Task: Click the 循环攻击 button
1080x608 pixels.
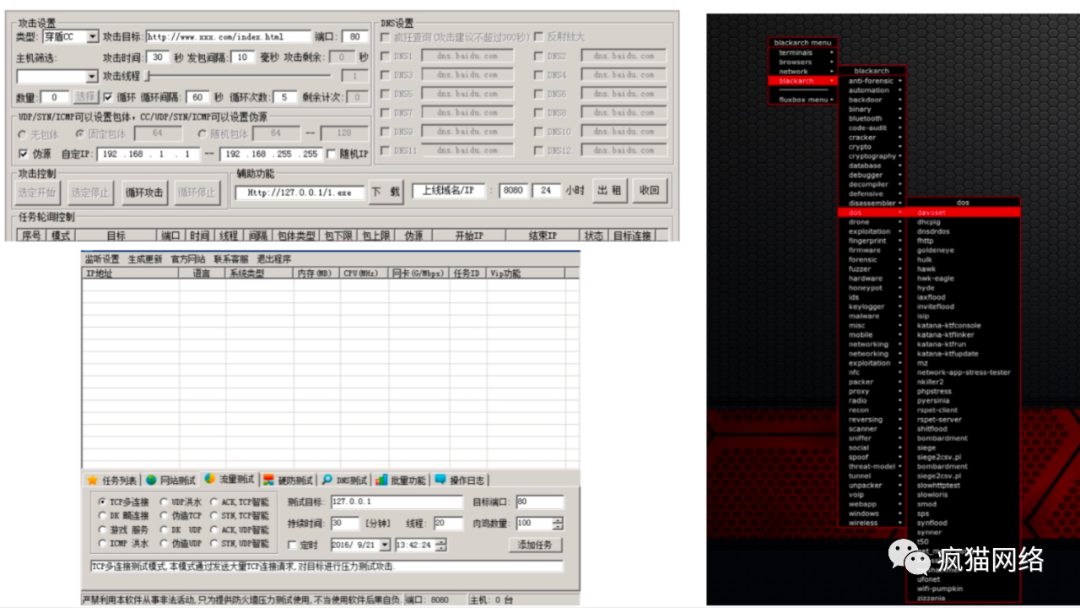Action: 144,192
